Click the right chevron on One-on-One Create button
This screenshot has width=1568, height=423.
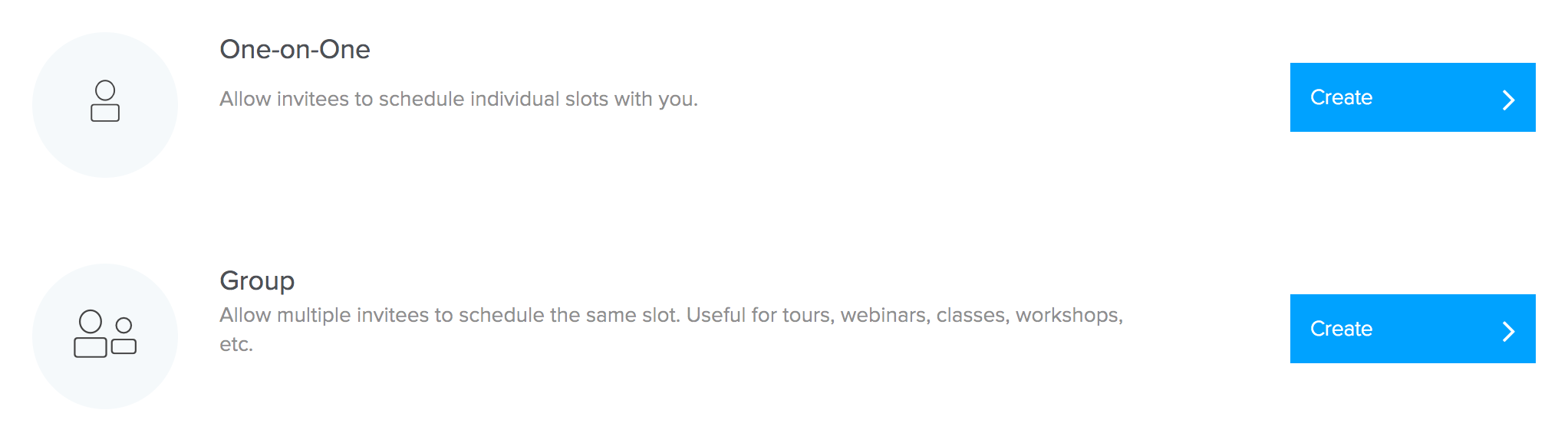(x=1508, y=100)
